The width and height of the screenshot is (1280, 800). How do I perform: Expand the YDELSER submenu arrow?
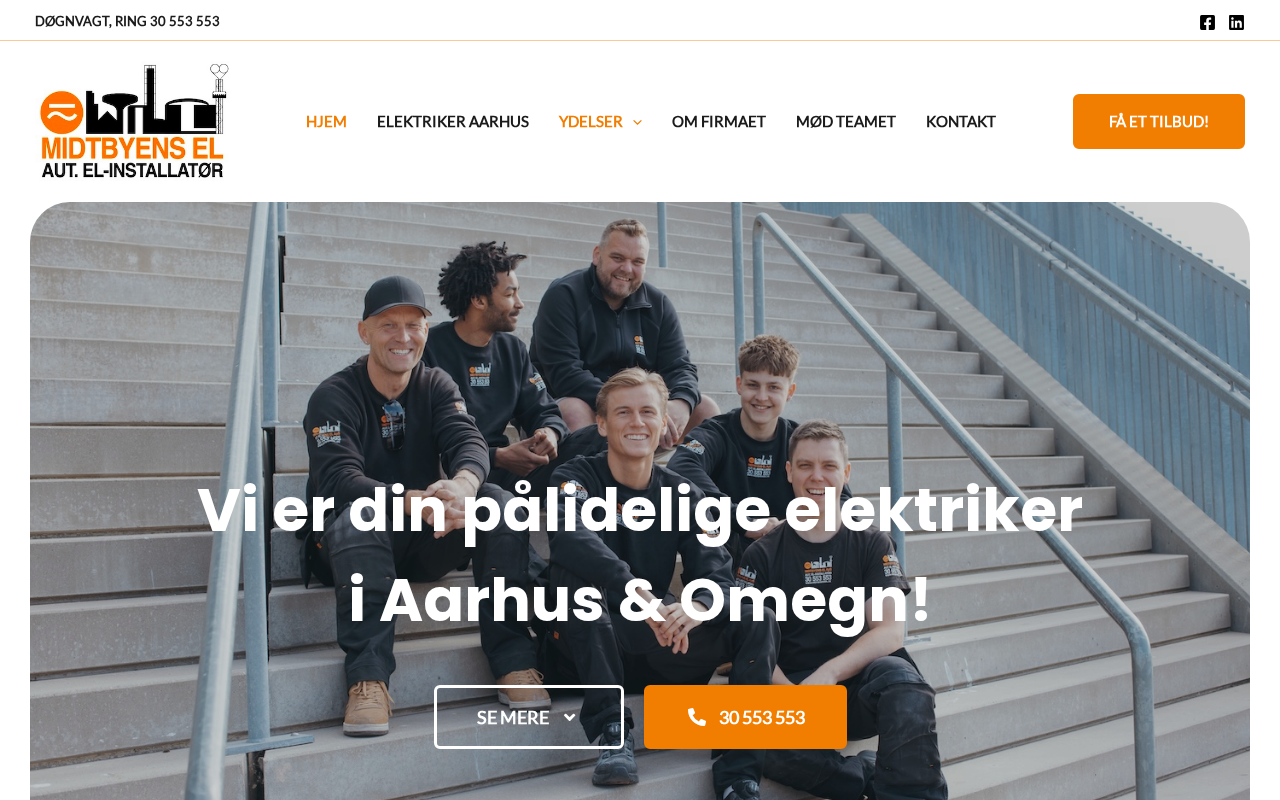click(637, 122)
